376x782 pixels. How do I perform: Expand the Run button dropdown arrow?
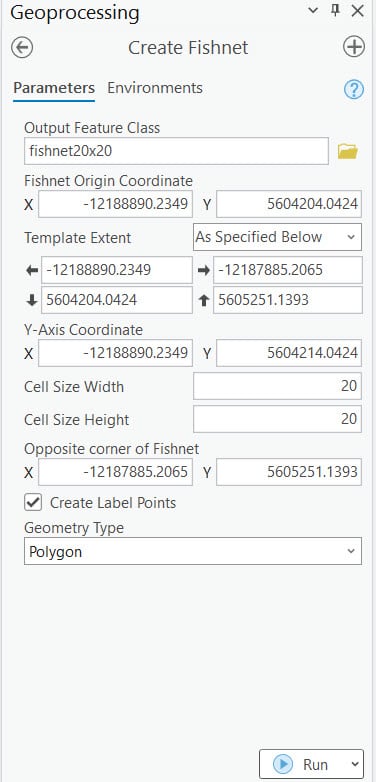(355, 764)
